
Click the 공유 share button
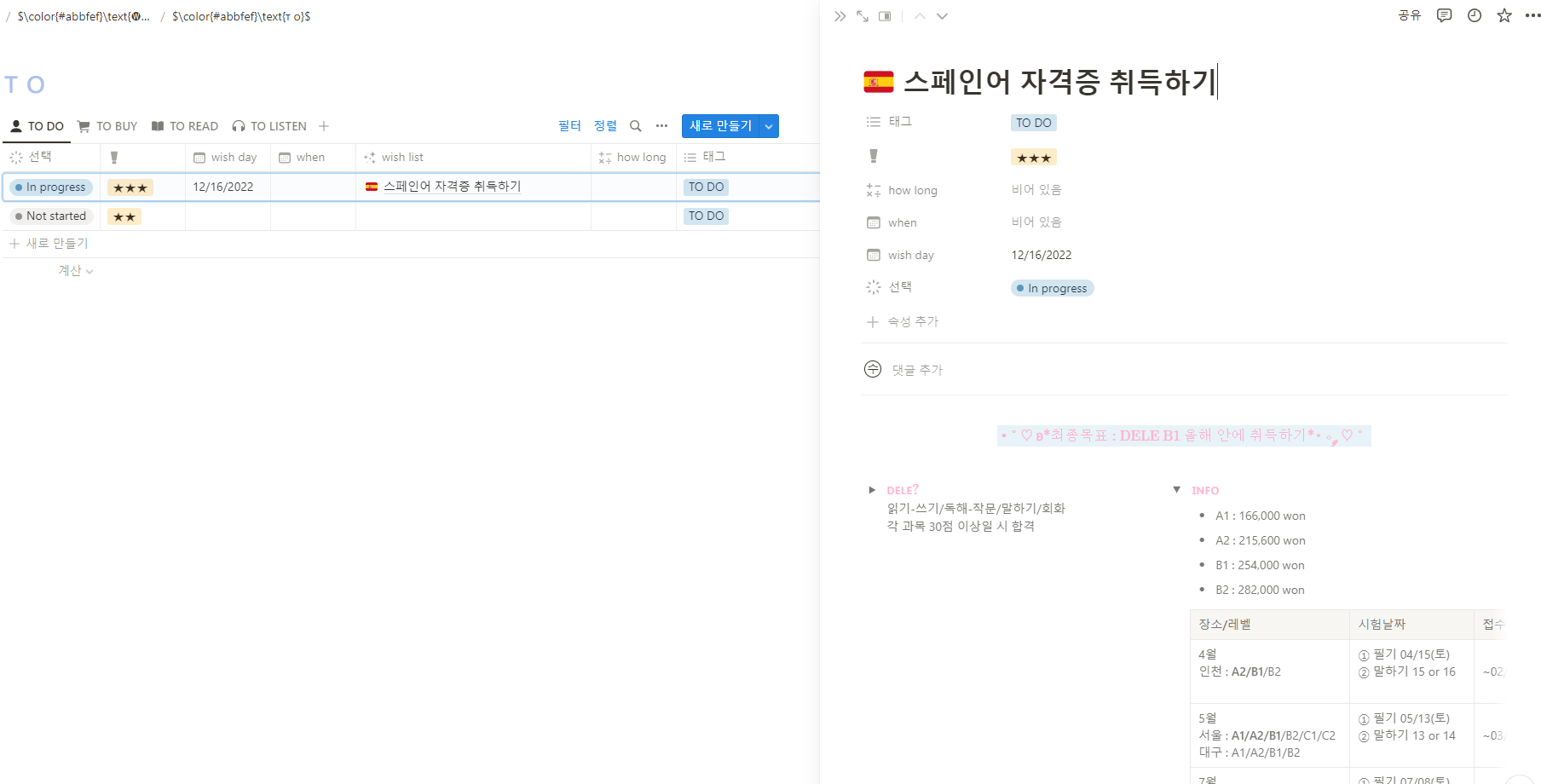pyautogui.click(x=1410, y=15)
